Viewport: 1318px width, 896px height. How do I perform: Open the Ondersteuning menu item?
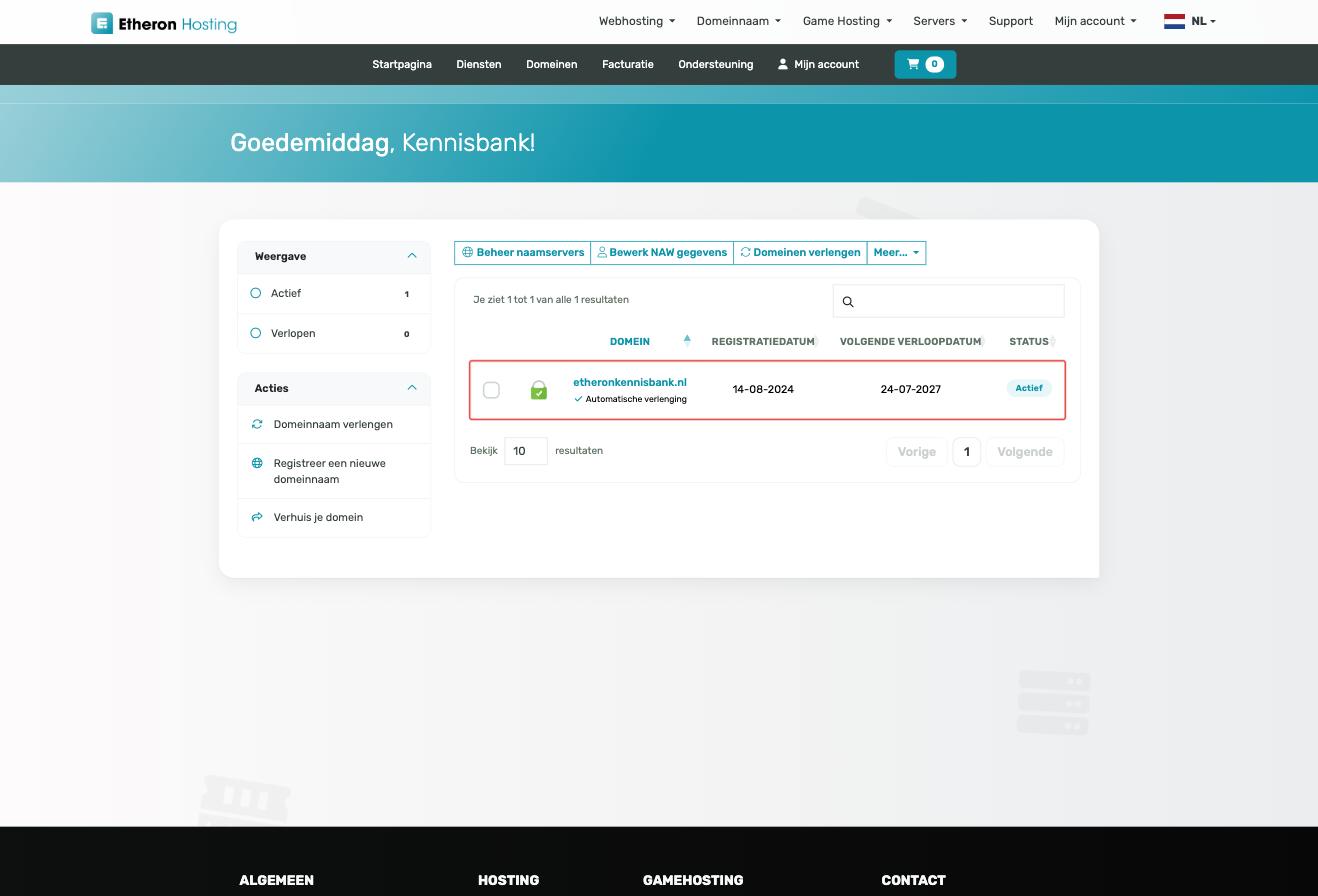pos(716,64)
